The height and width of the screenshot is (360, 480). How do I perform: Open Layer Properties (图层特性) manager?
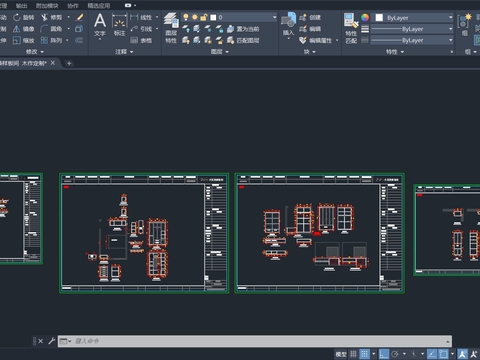pyautogui.click(x=171, y=28)
